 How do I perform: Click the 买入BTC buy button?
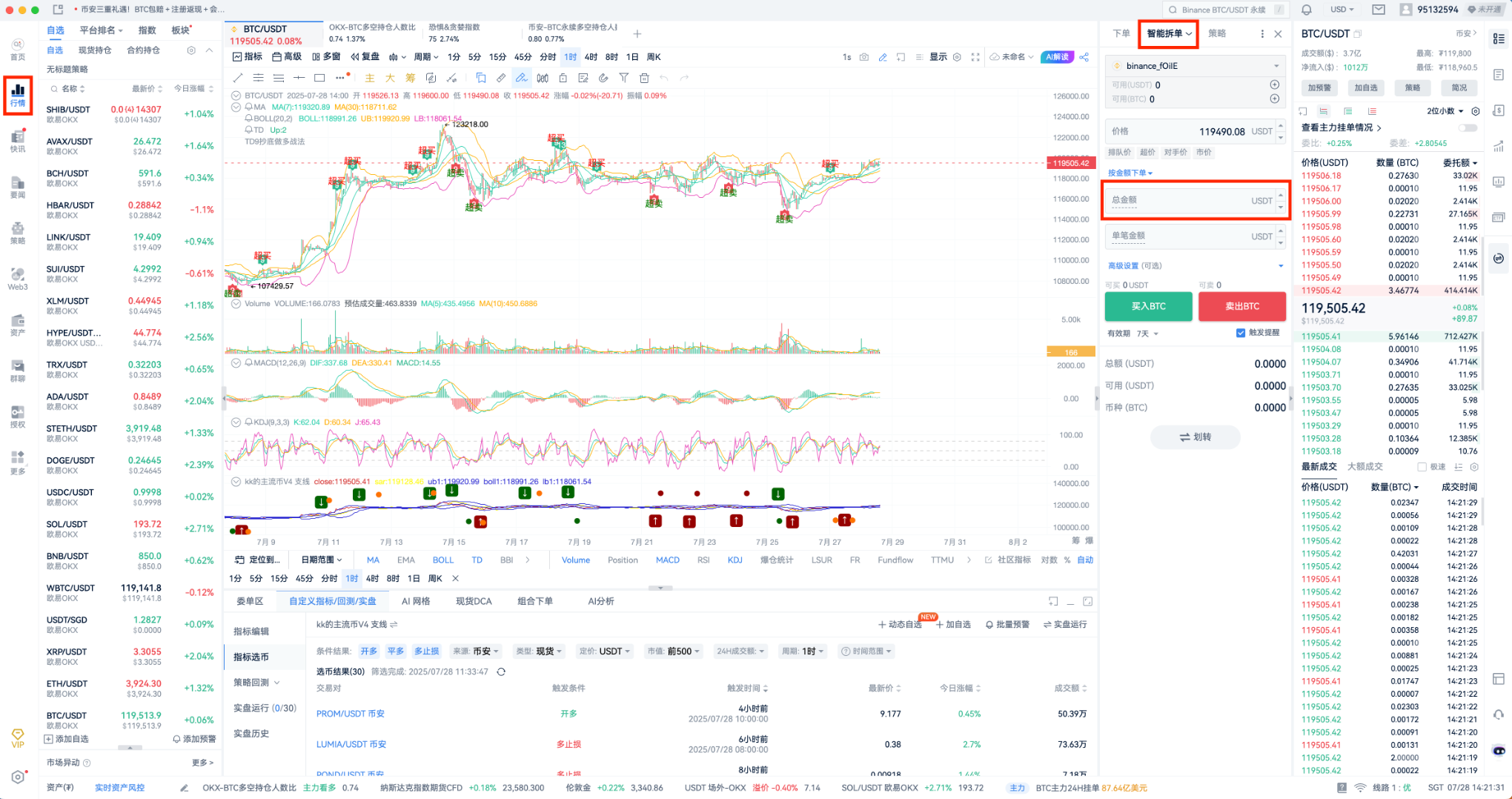(x=1148, y=306)
